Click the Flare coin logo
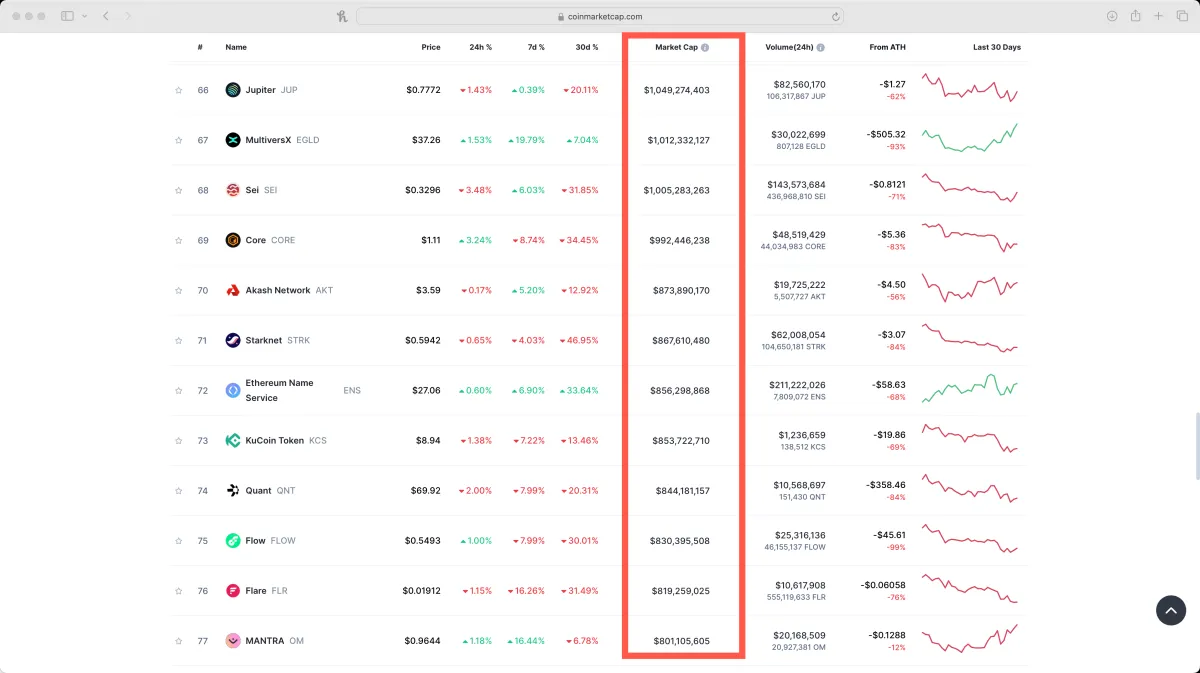This screenshot has height=673, width=1200. click(x=233, y=590)
